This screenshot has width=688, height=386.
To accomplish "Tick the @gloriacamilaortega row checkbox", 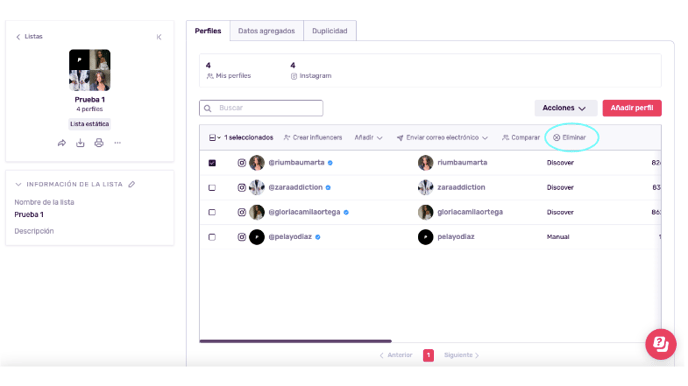I will [212, 212].
